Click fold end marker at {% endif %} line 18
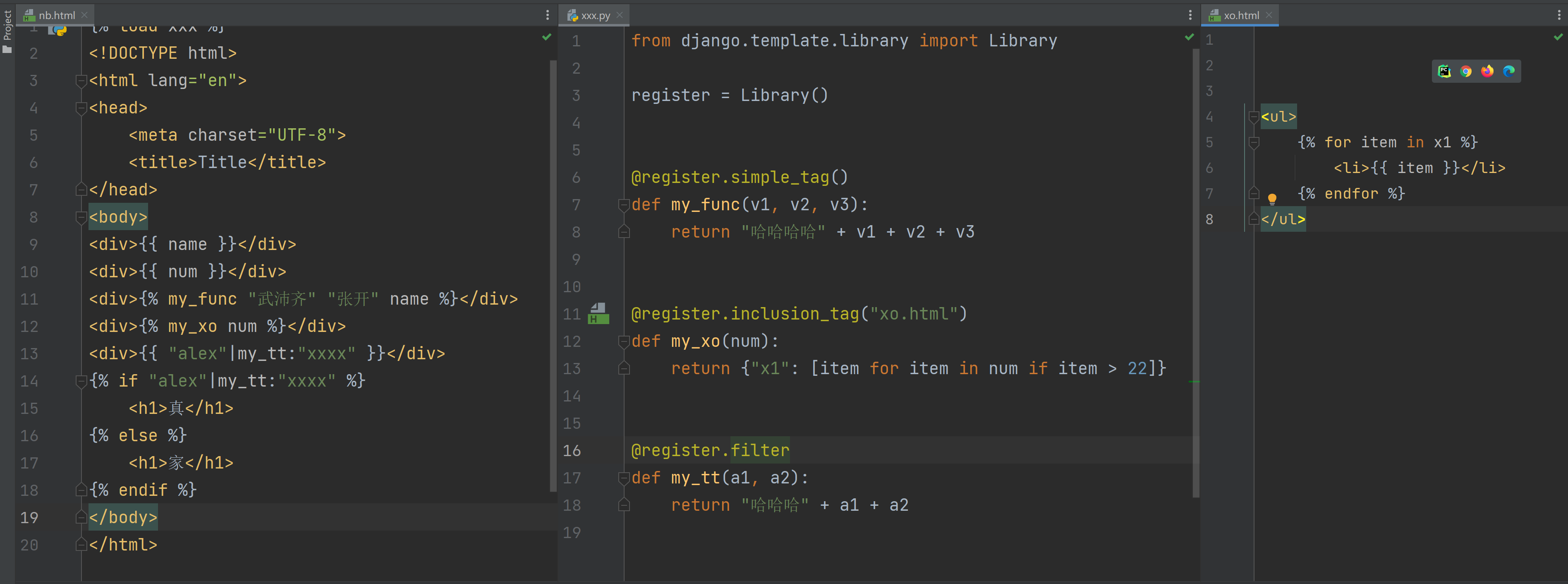 [x=80, y=490]
